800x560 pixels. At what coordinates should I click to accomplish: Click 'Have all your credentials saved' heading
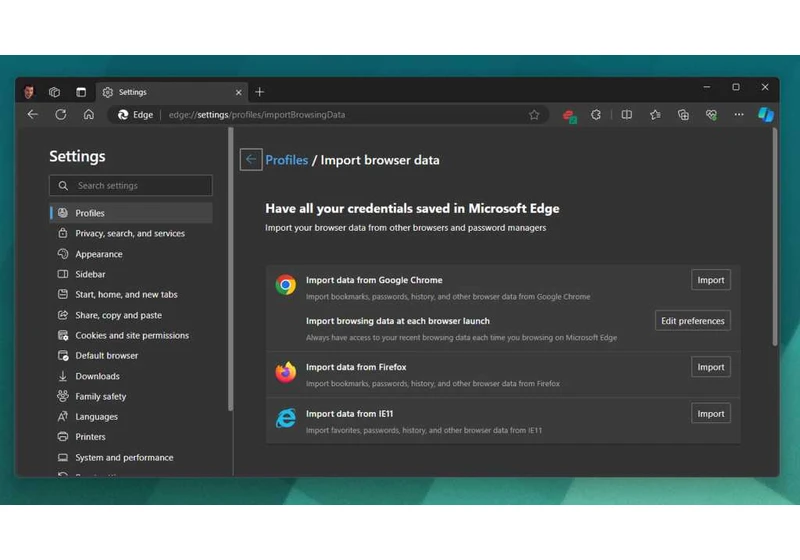pyautogui.click(x=412, y=209)
